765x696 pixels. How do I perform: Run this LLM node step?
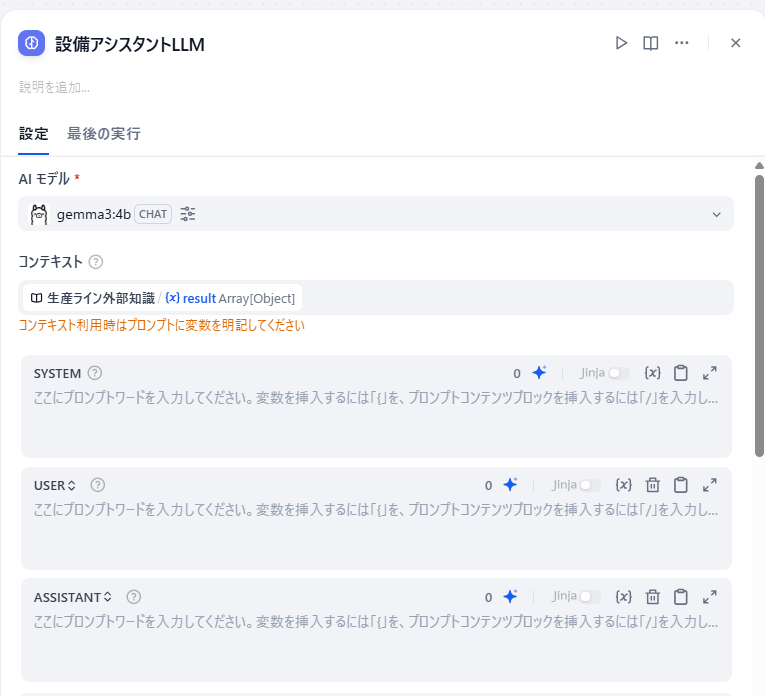tap(621, 43)
